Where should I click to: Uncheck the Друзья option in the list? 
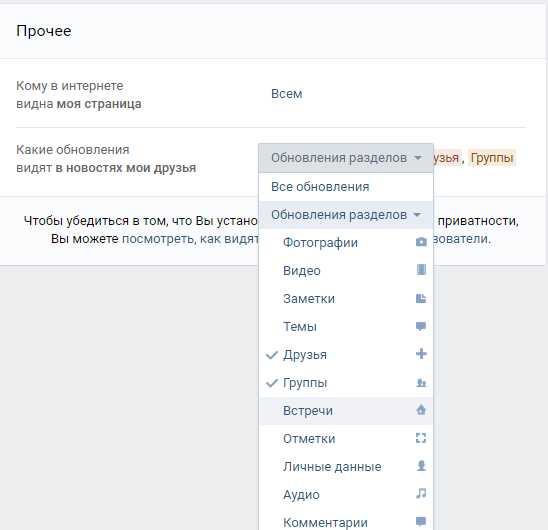(x=346, y=355)
